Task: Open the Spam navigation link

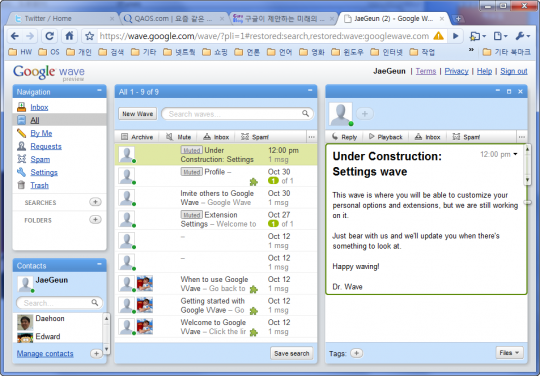Action: pyautogui.click(x=40, y=159)
